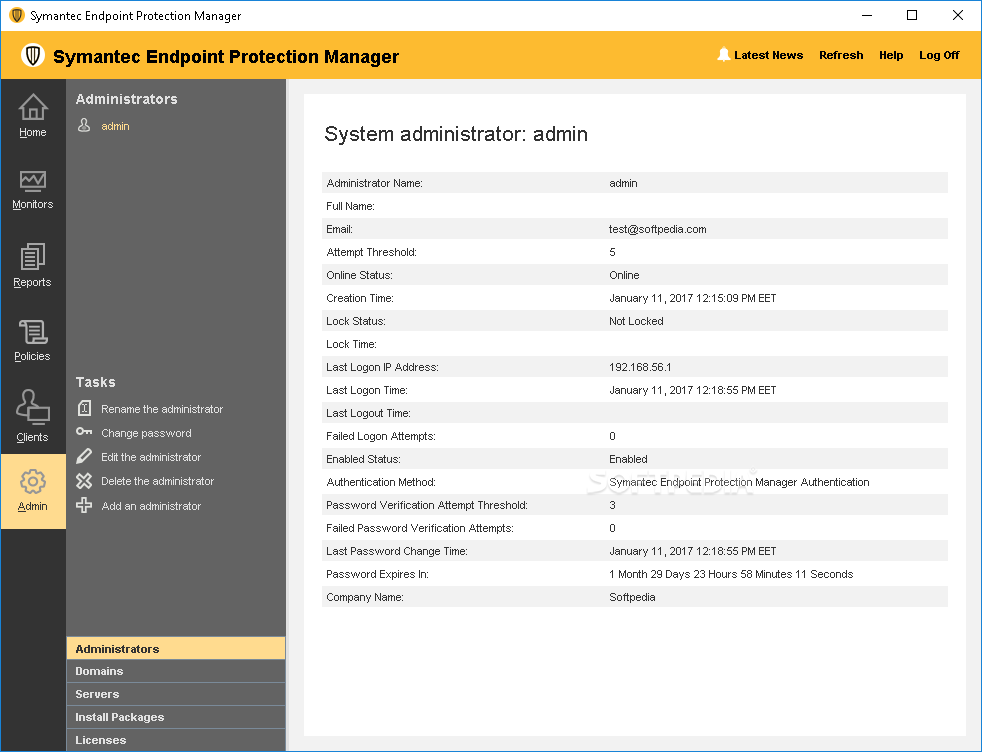Open the Policies scroll icon
Image resolution: width=982 pixels, height=752 pixels.
click(33, 333)
